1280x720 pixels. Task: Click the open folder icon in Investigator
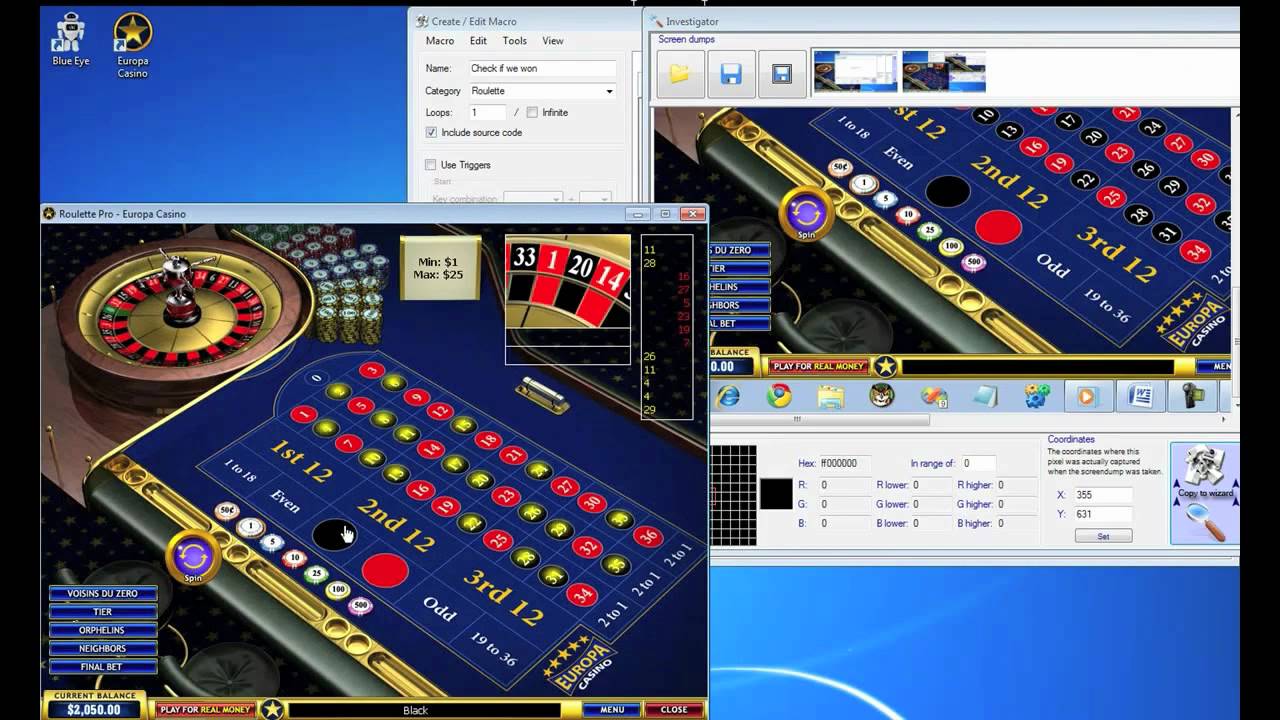(x=680, y=74)
